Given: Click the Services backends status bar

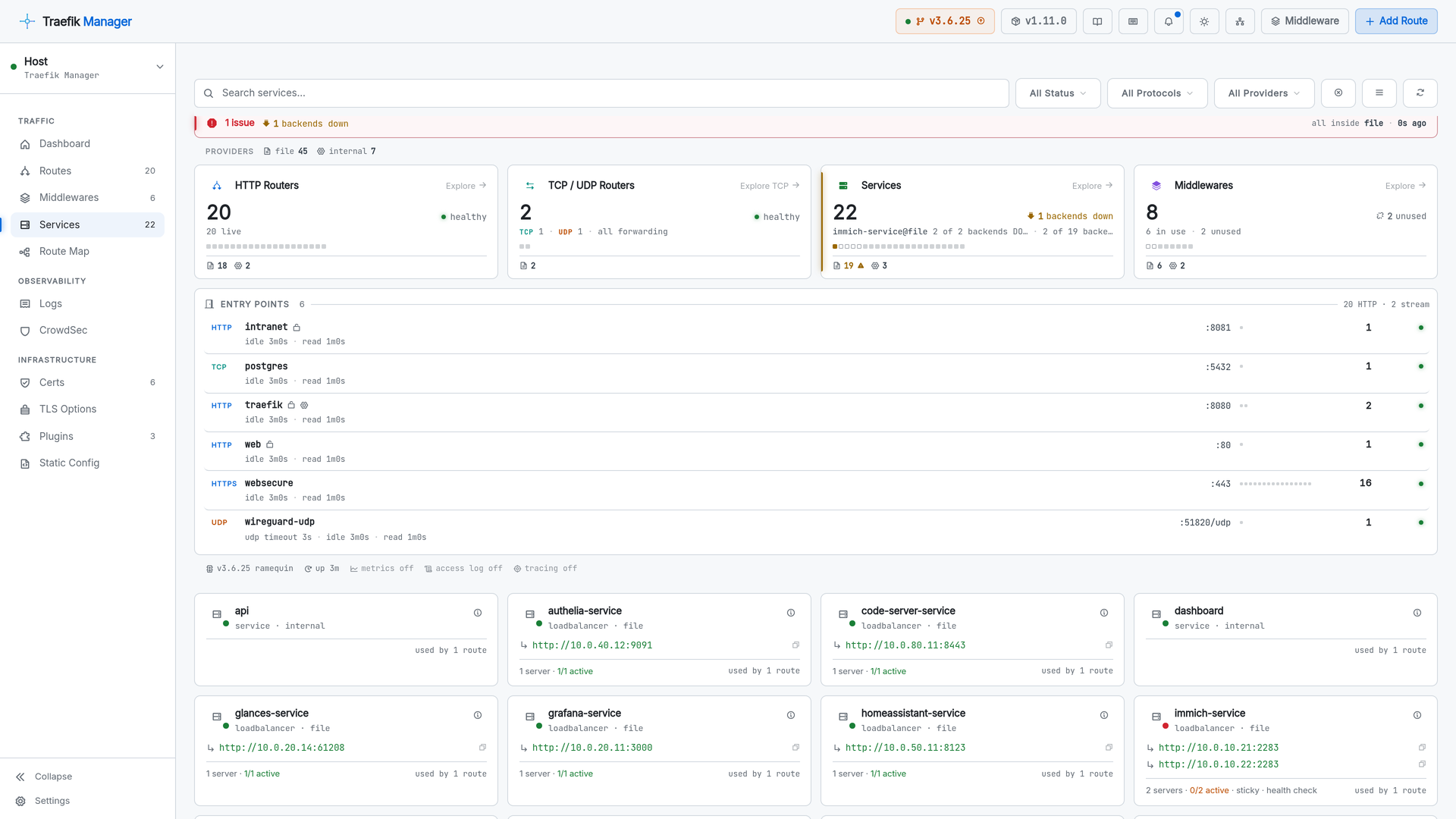Looking at the screenshot, I should pos(899,246).
